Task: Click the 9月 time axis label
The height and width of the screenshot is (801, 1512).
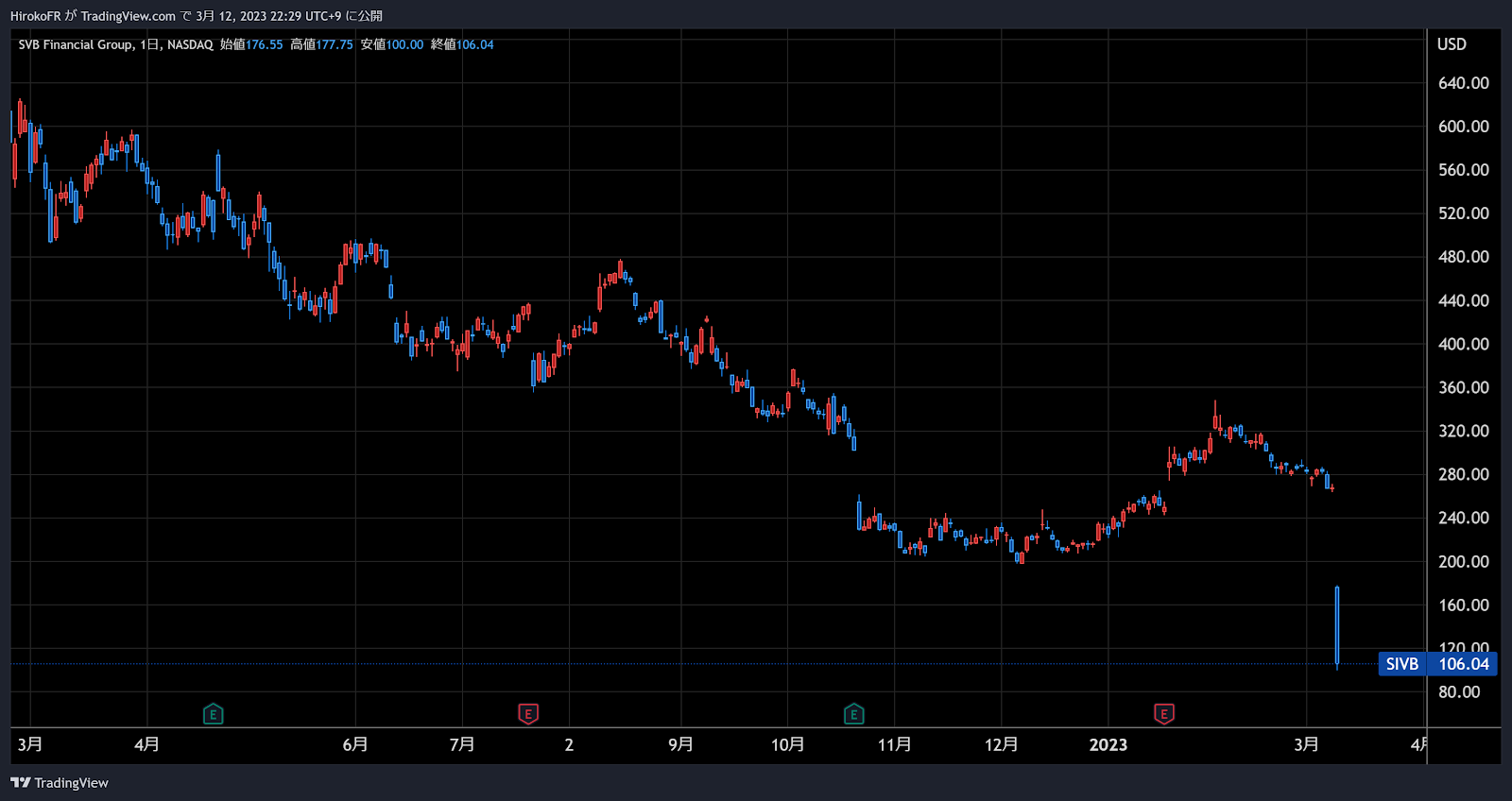Action: pos(680,744)
